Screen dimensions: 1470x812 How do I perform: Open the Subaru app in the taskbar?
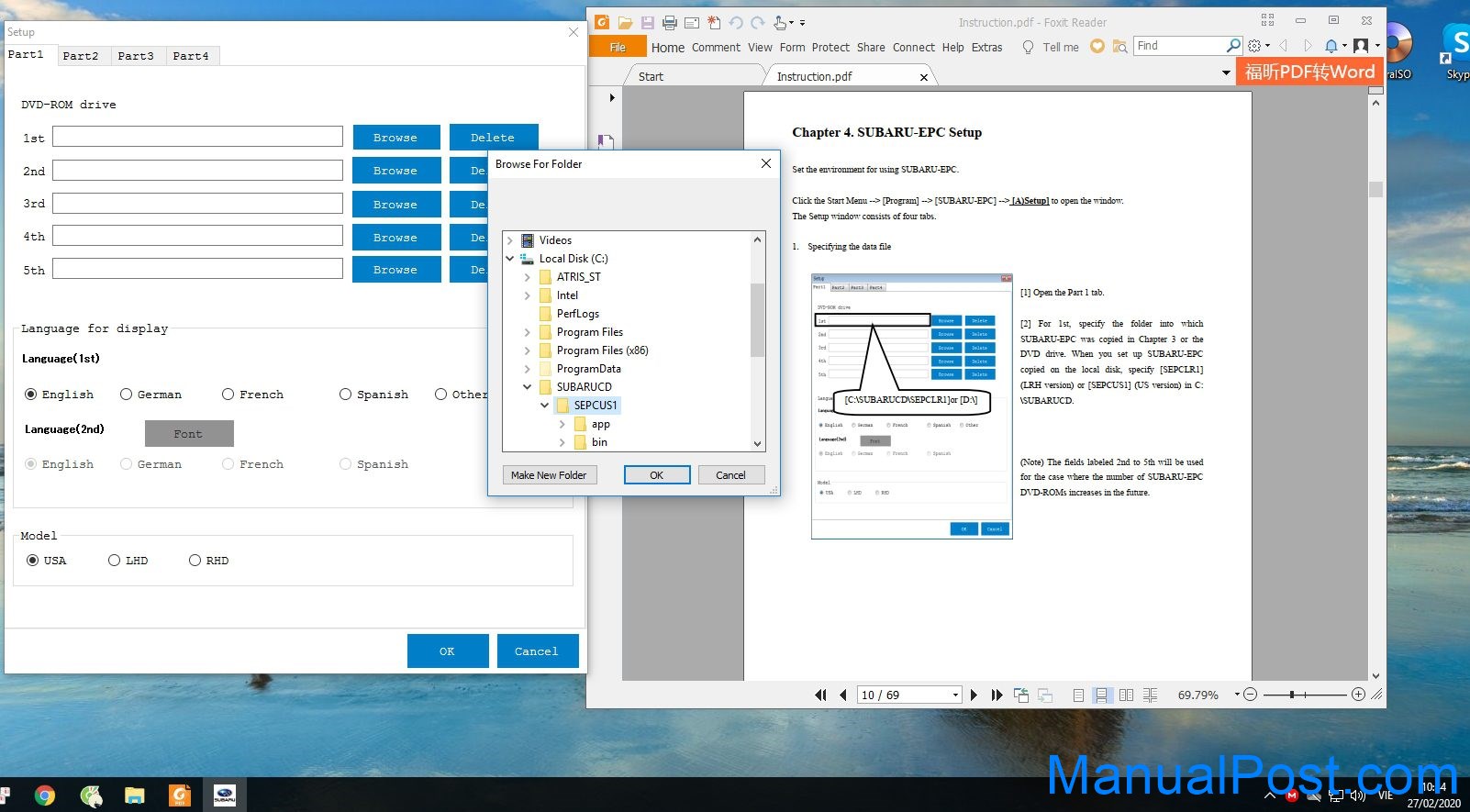point(225,795)
